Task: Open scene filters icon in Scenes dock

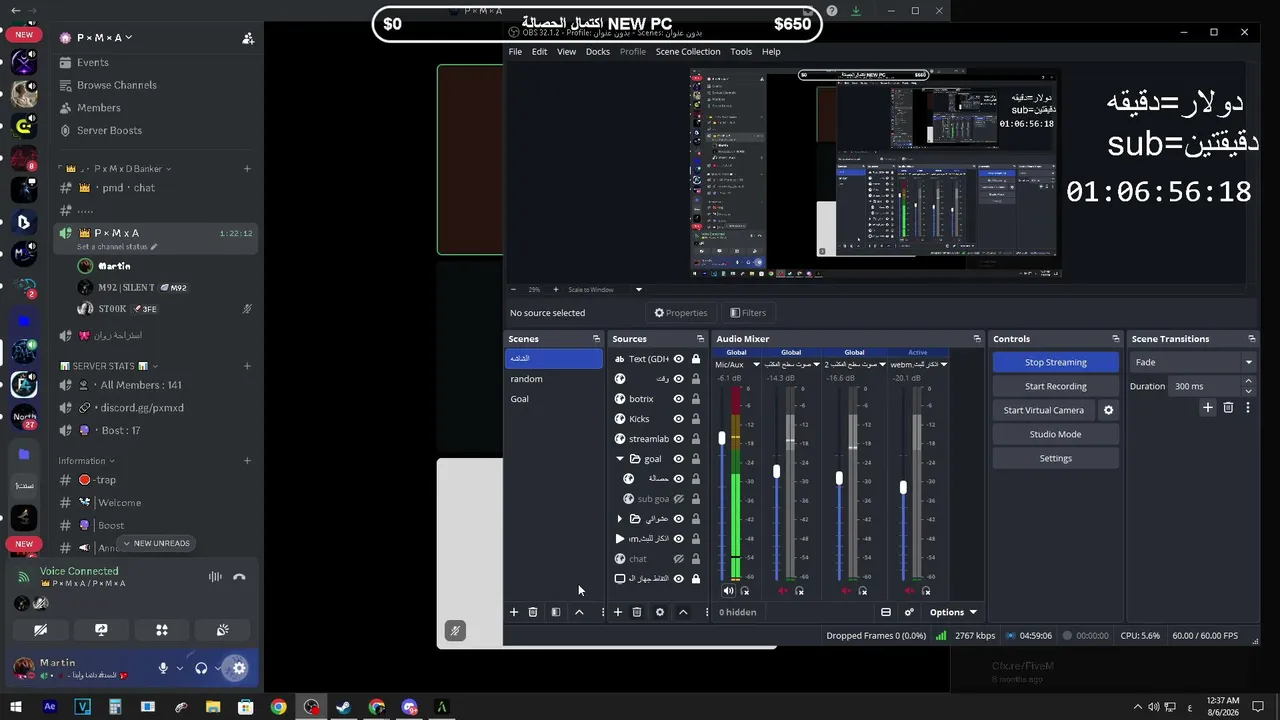Action: (x=556, y=612)
